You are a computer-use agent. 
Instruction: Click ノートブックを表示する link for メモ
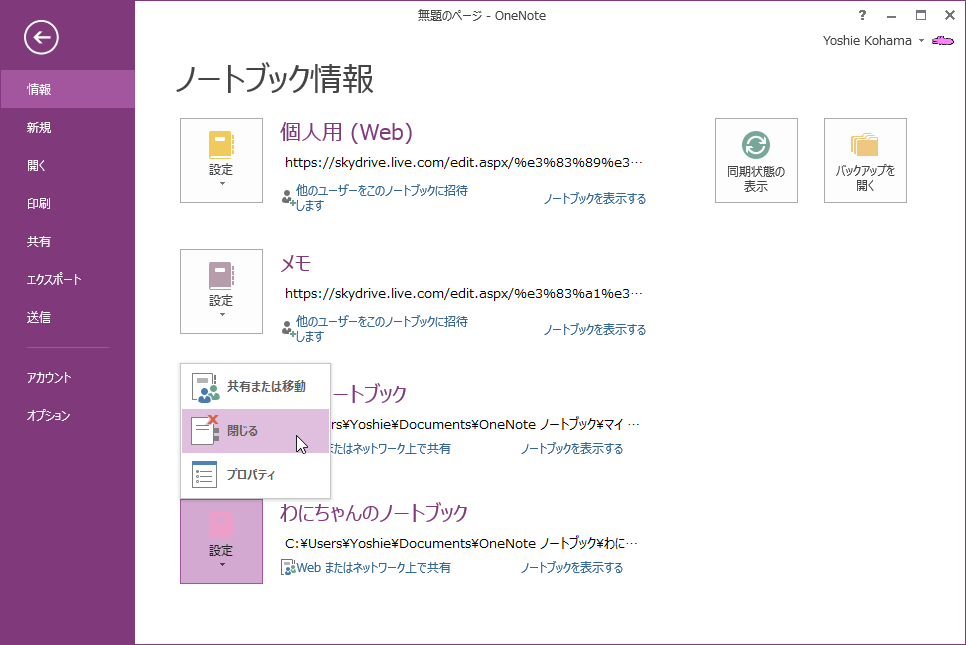(x=594, y=329)
